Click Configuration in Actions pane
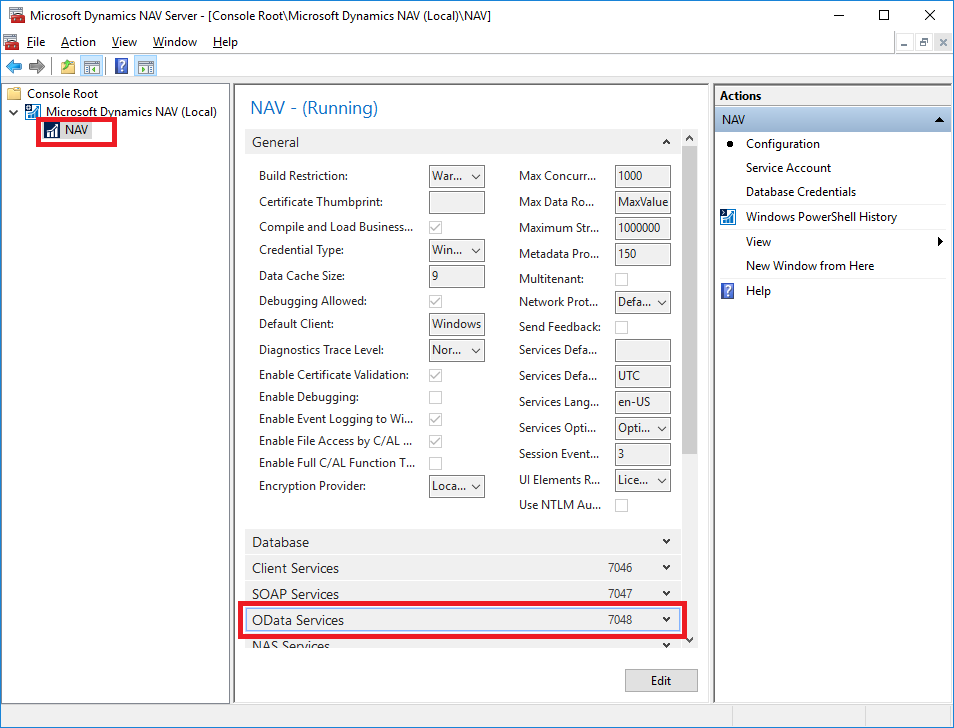 point(782,144)
